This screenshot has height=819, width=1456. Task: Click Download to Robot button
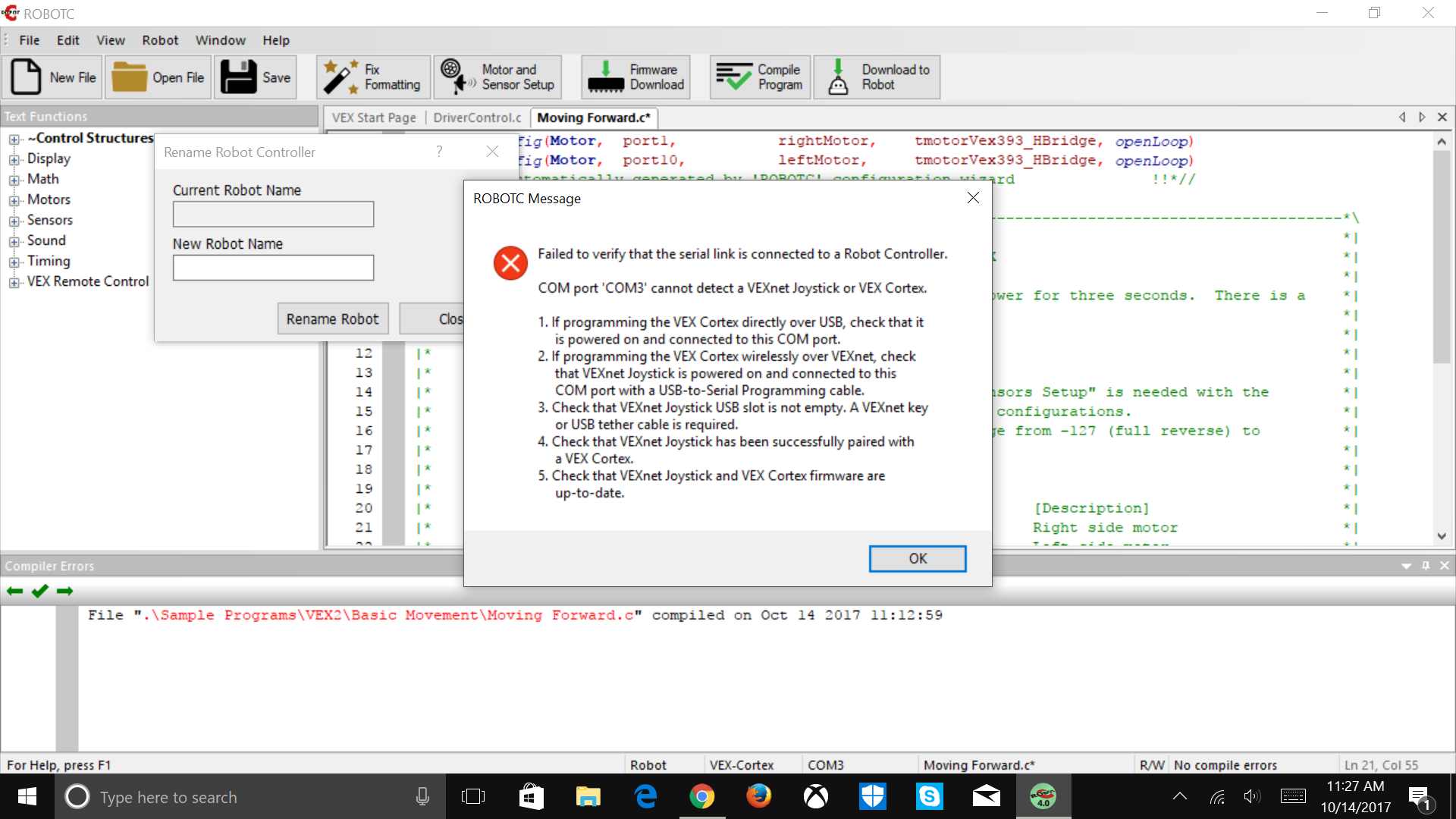coord(877,77)
